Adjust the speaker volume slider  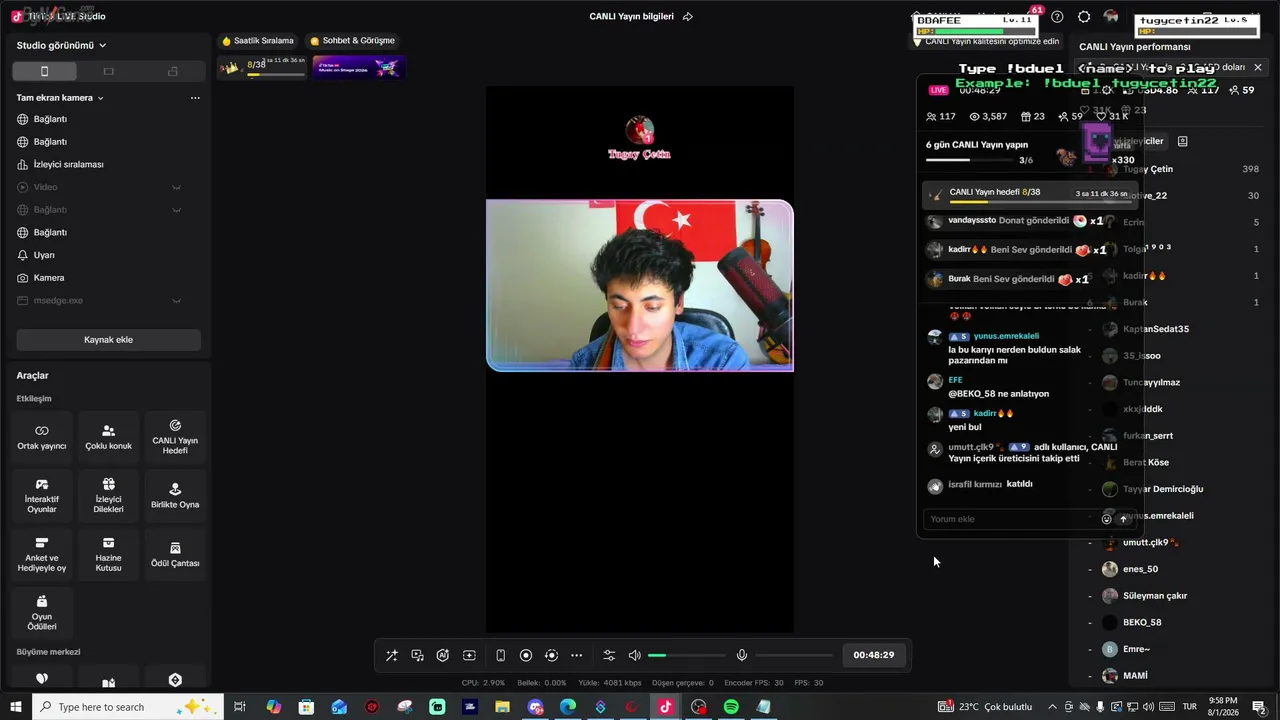686,655
